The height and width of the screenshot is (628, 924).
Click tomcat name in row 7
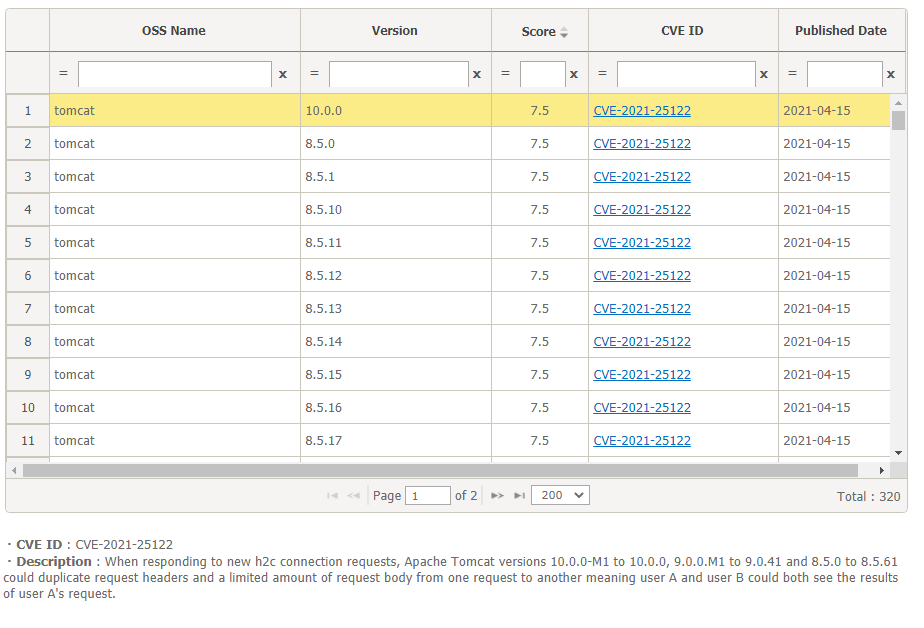tap(74, 309)
